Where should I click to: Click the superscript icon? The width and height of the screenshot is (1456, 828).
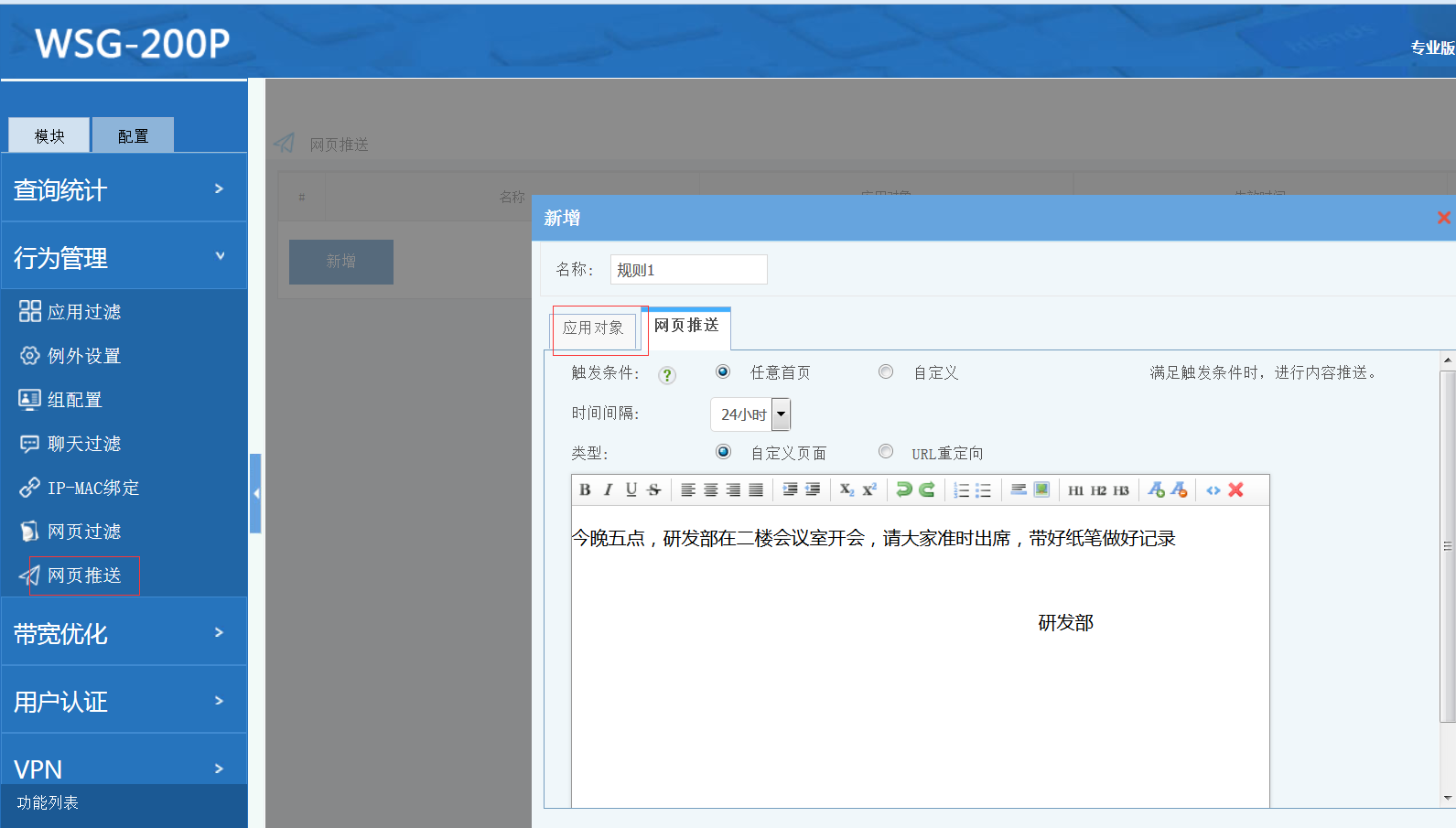pos(869,489)
